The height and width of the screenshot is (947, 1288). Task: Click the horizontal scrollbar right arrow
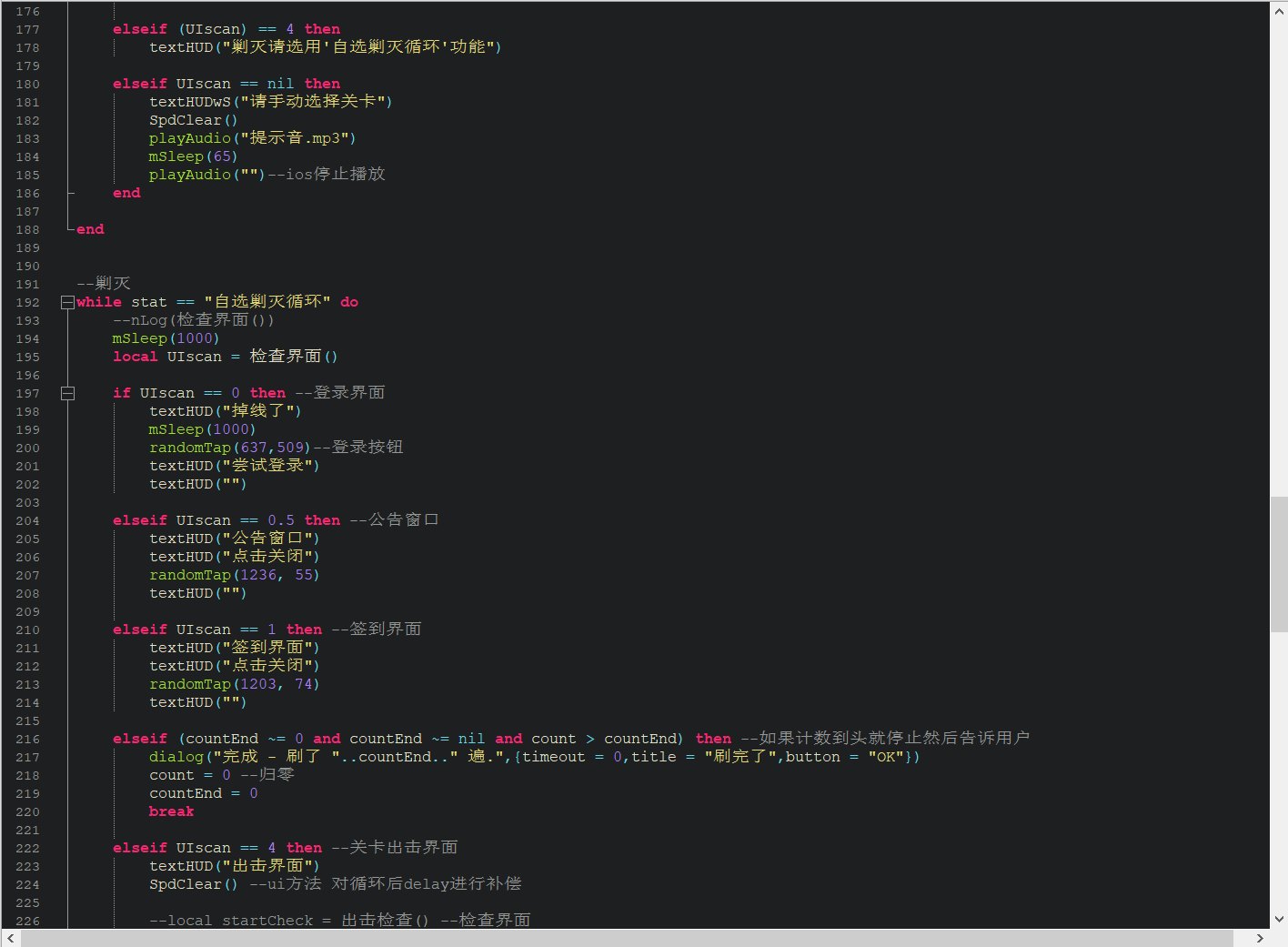(1260, 938)
